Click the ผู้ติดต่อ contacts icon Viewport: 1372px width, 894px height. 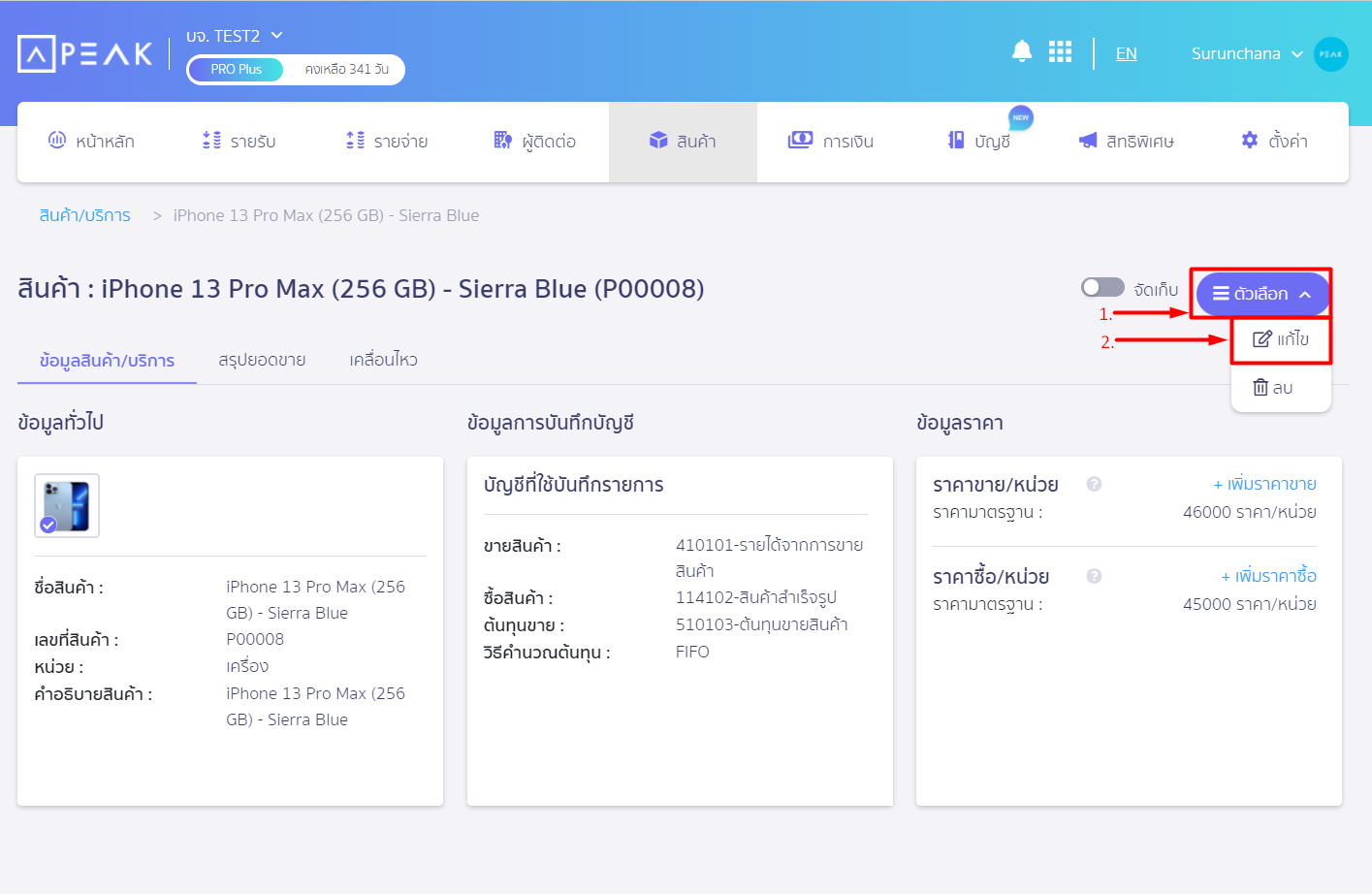coord(502,141)
